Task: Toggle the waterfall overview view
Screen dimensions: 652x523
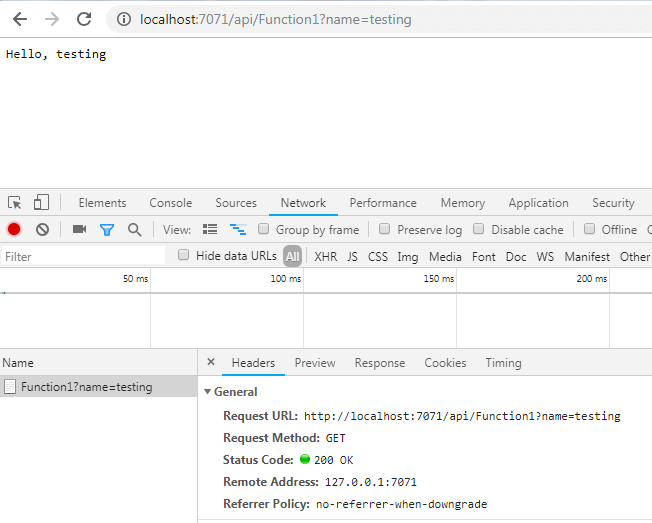Action: 238,229
